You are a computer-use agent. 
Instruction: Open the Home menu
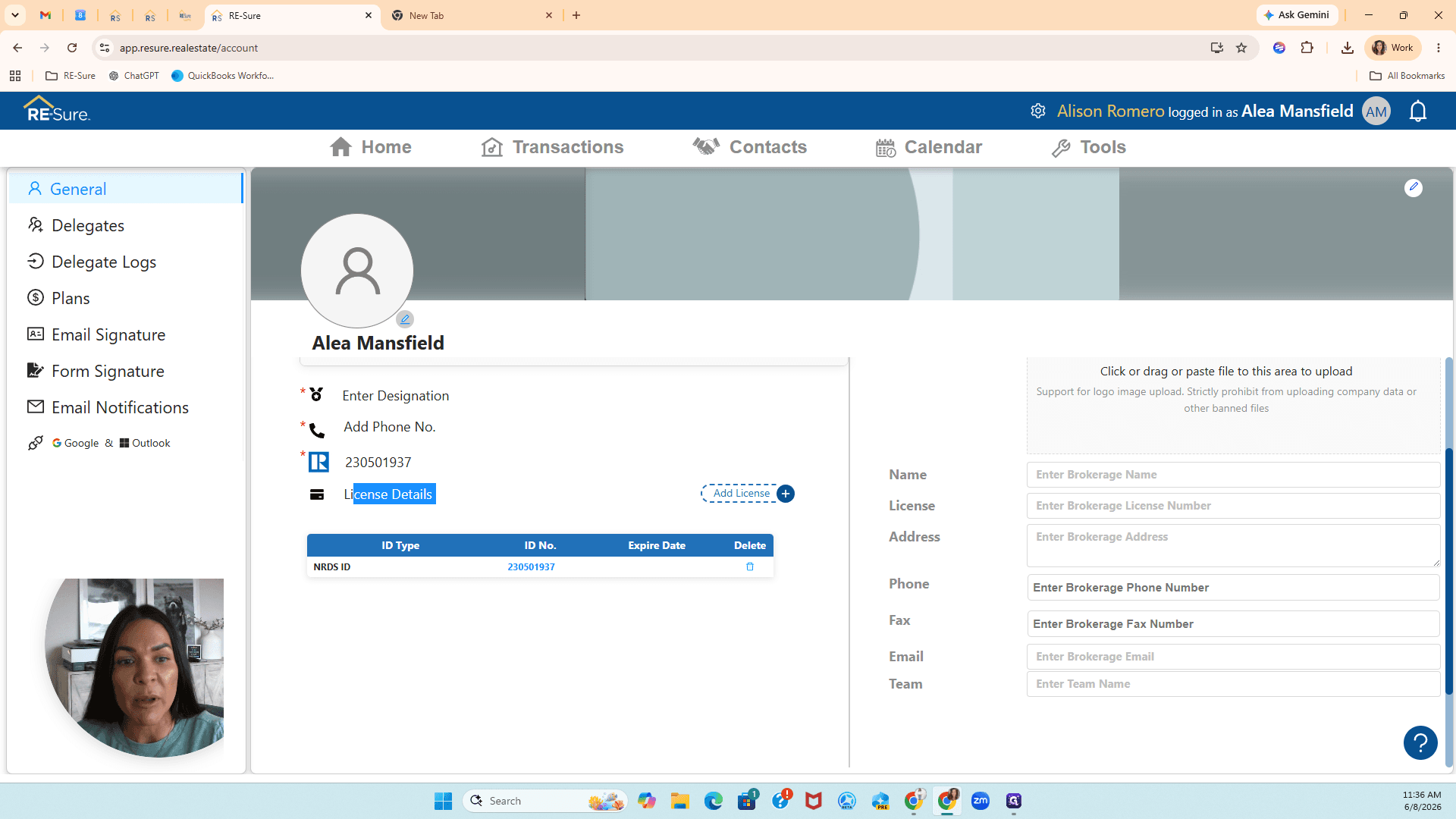[x=371, y=147]
